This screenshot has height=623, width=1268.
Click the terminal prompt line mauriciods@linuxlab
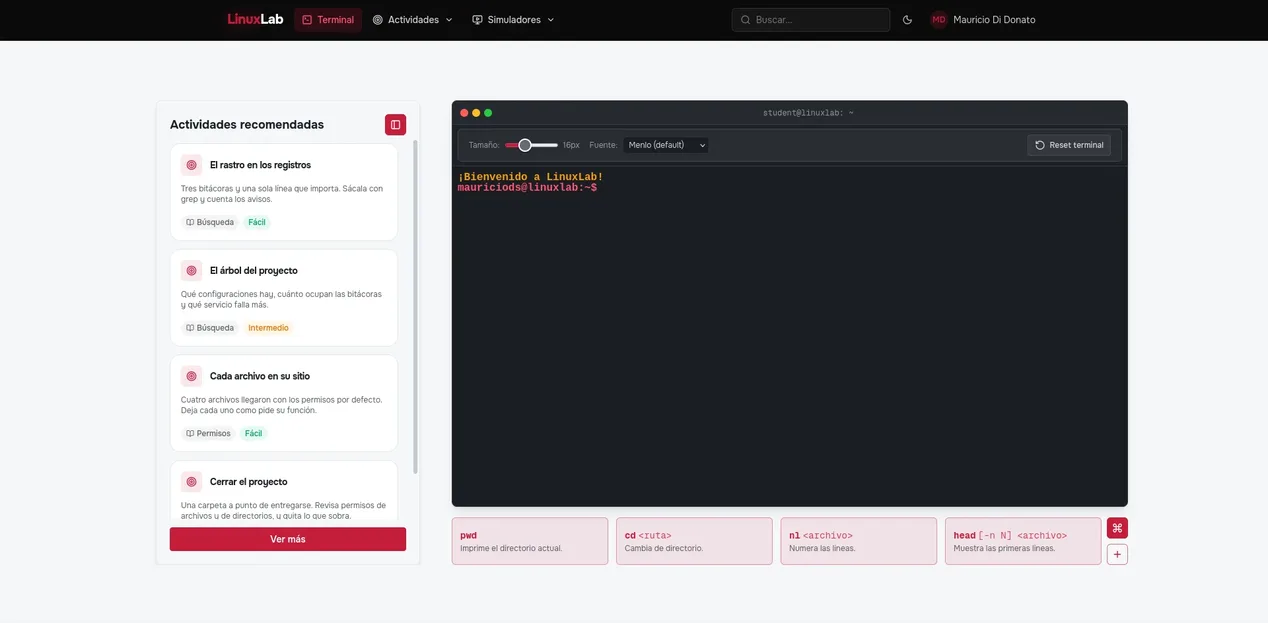527,188
